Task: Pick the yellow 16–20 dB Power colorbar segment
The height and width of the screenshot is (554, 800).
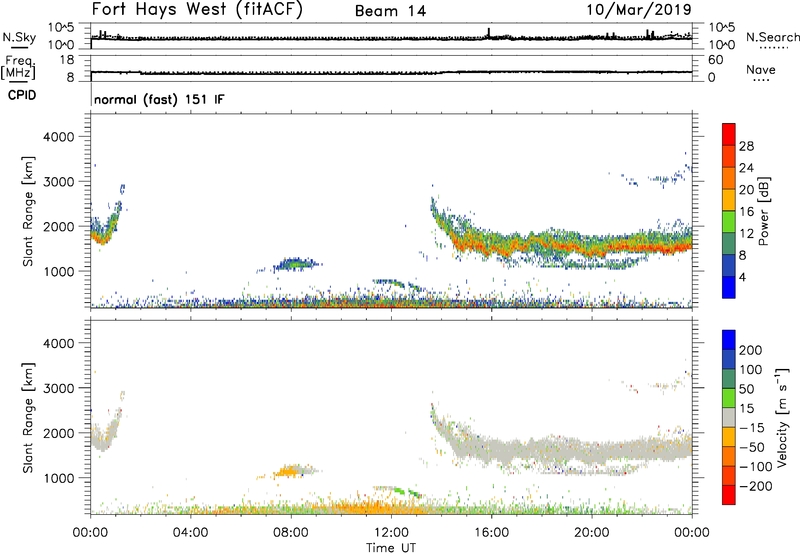Action: pos(729,200)
